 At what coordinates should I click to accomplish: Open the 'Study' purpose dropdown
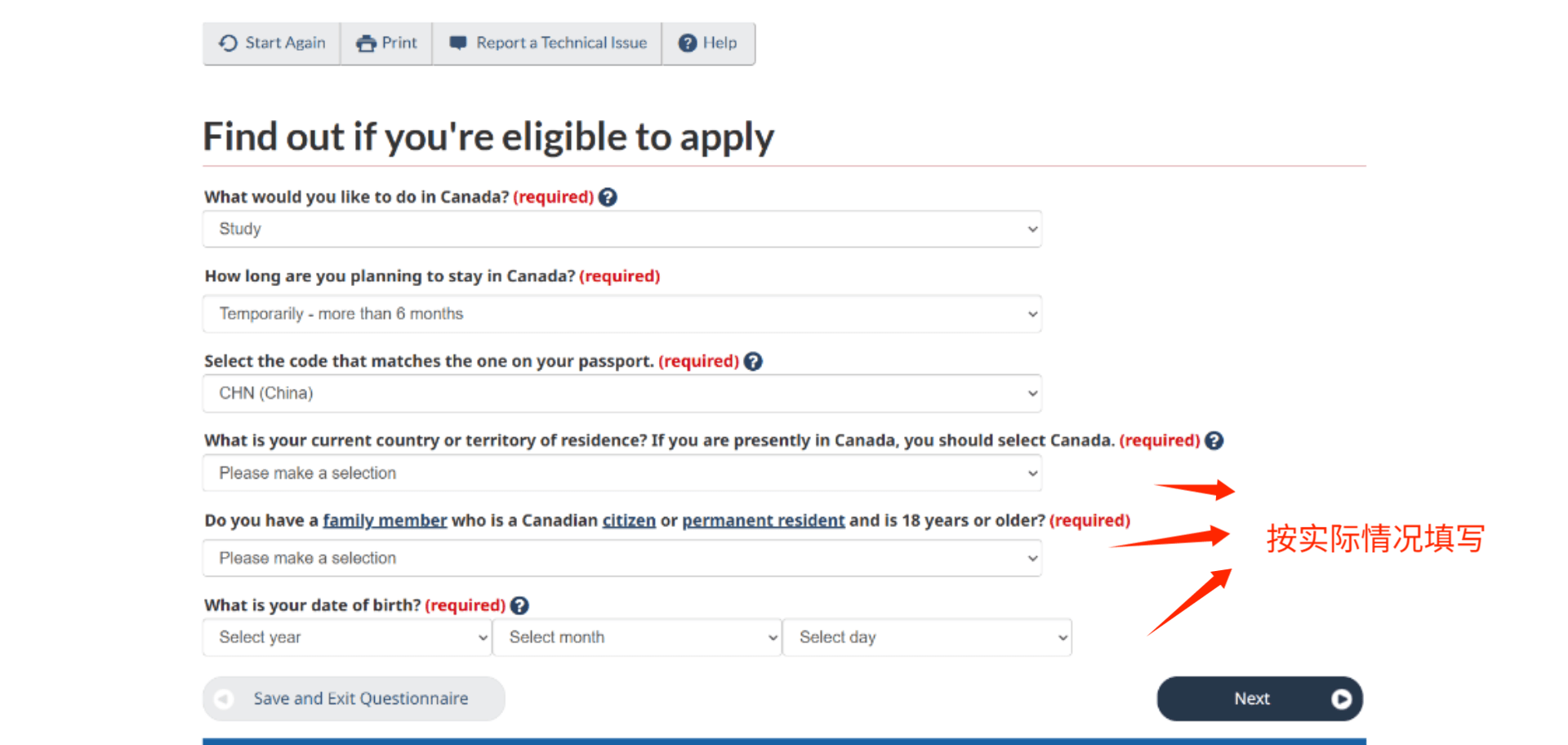click(622, 229)
